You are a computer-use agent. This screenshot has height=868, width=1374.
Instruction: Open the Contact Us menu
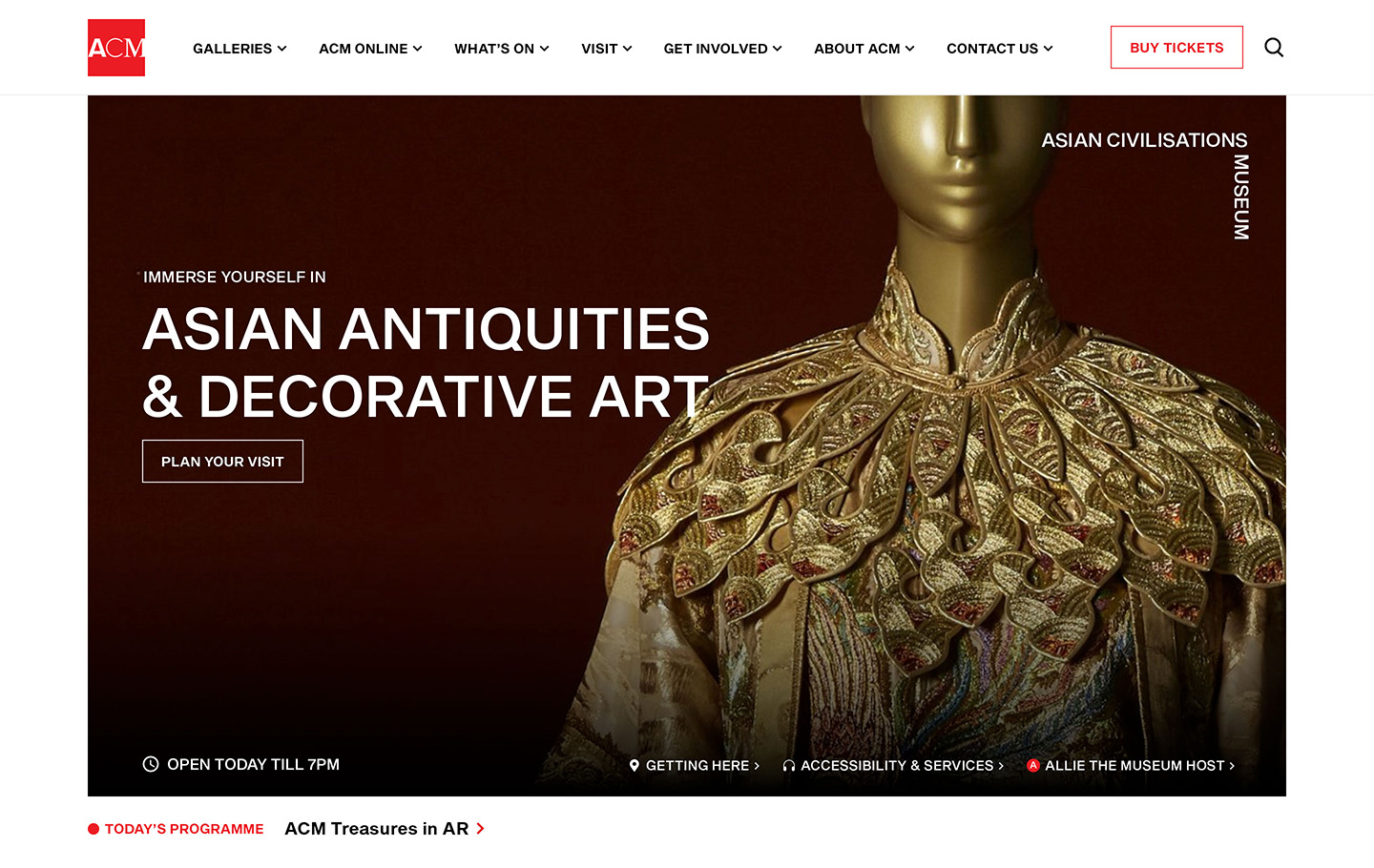(1000, 49)
